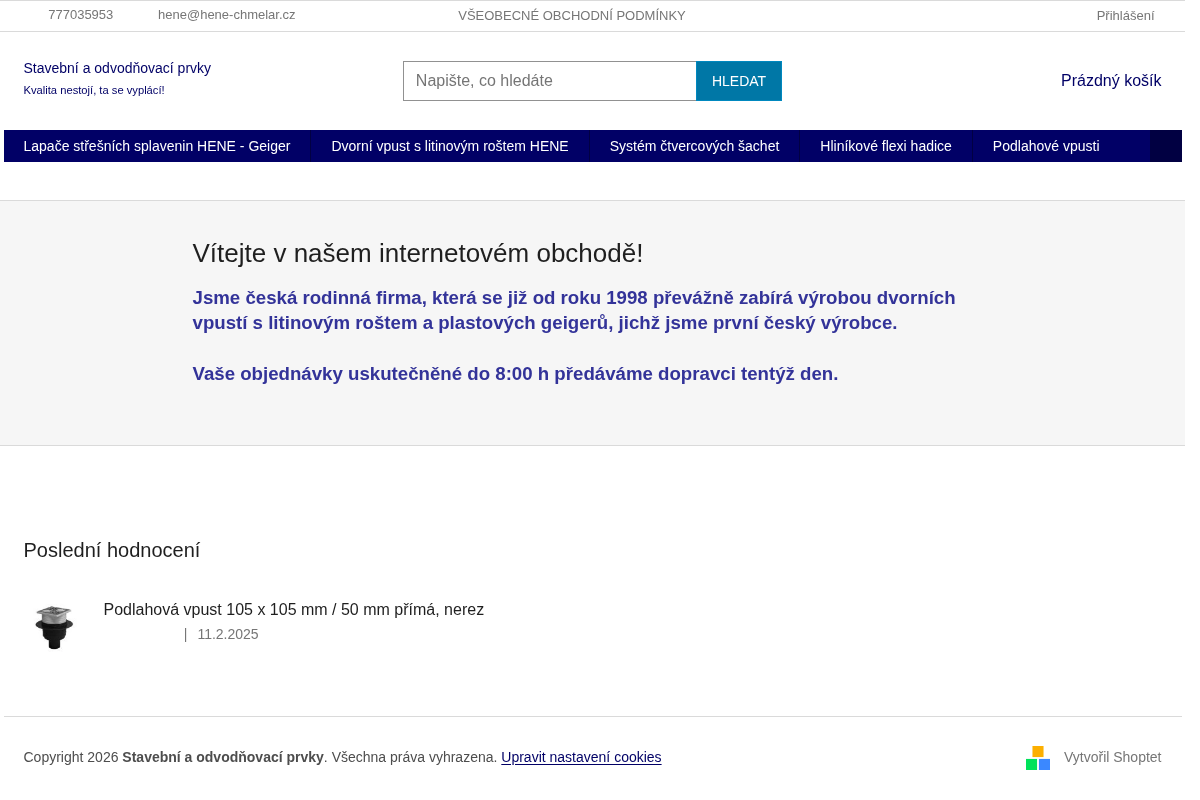Click the phone number 777035953

click(80, 15)
